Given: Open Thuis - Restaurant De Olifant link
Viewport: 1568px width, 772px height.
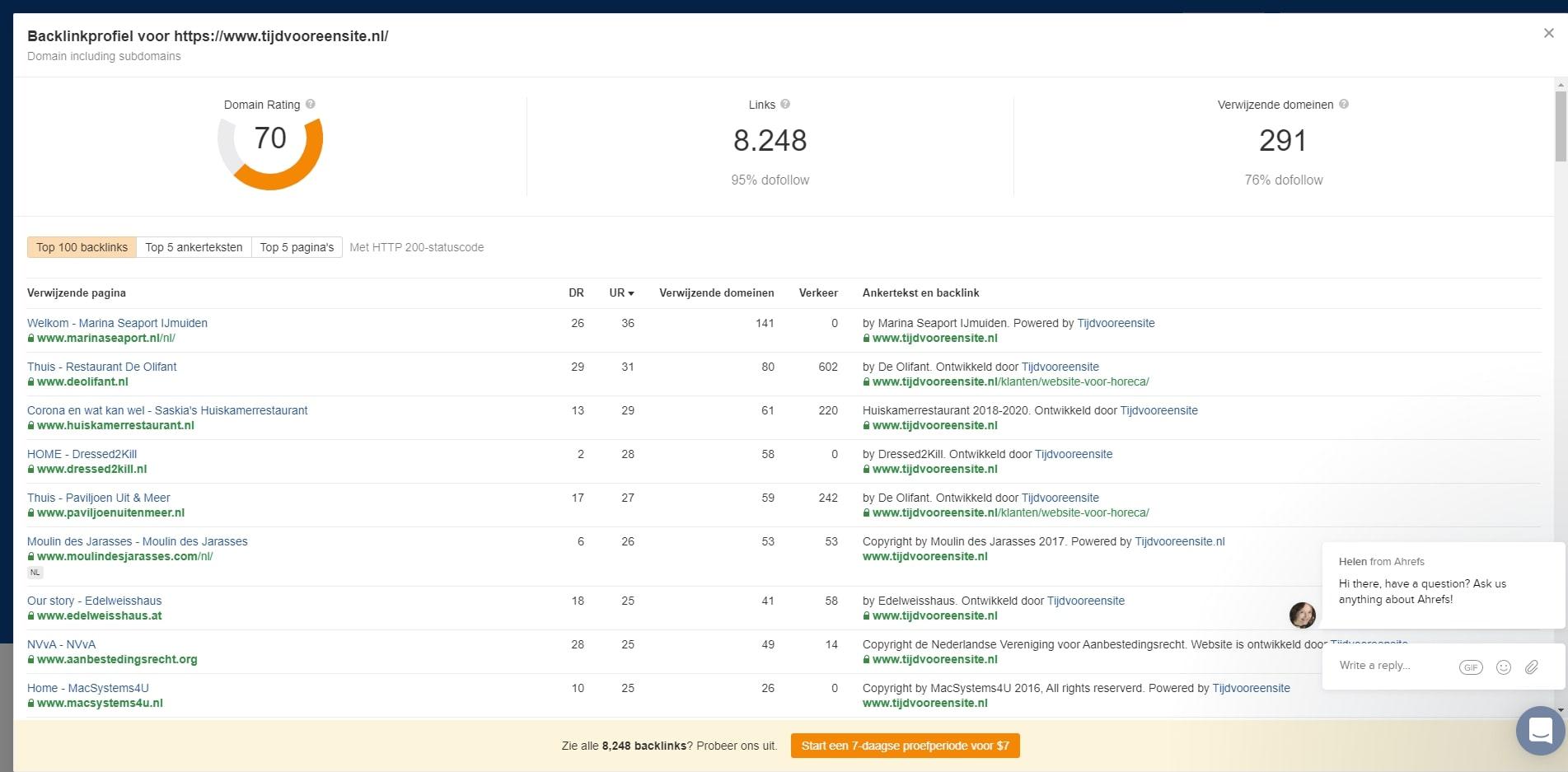Looking at the screenshot, I should coord(101,367).
